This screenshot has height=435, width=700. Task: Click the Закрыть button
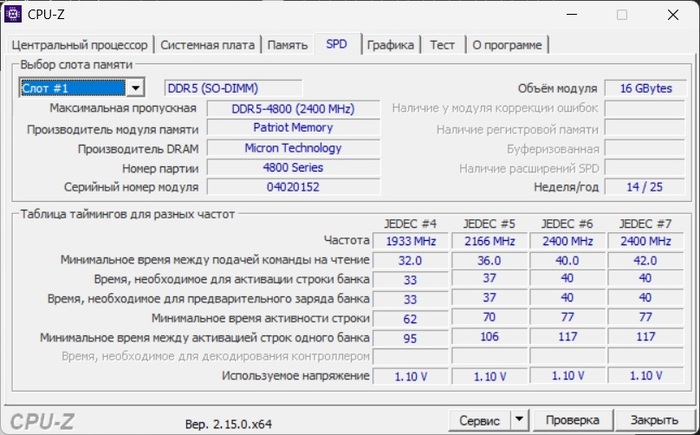654,419
